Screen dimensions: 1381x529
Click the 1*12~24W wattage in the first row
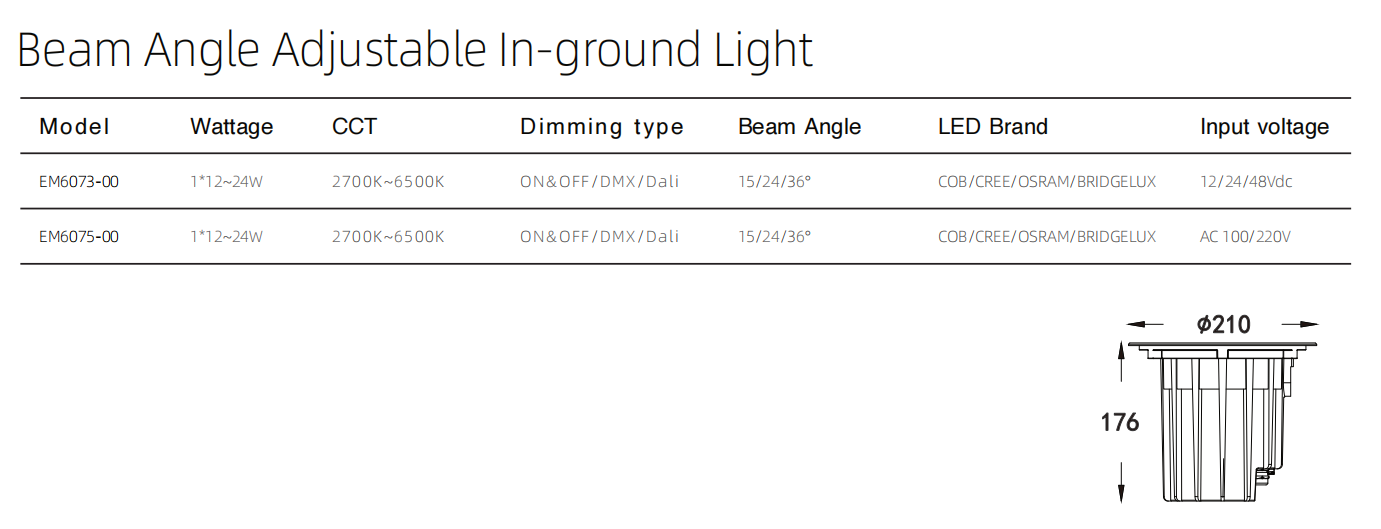[x=226, y=182]
